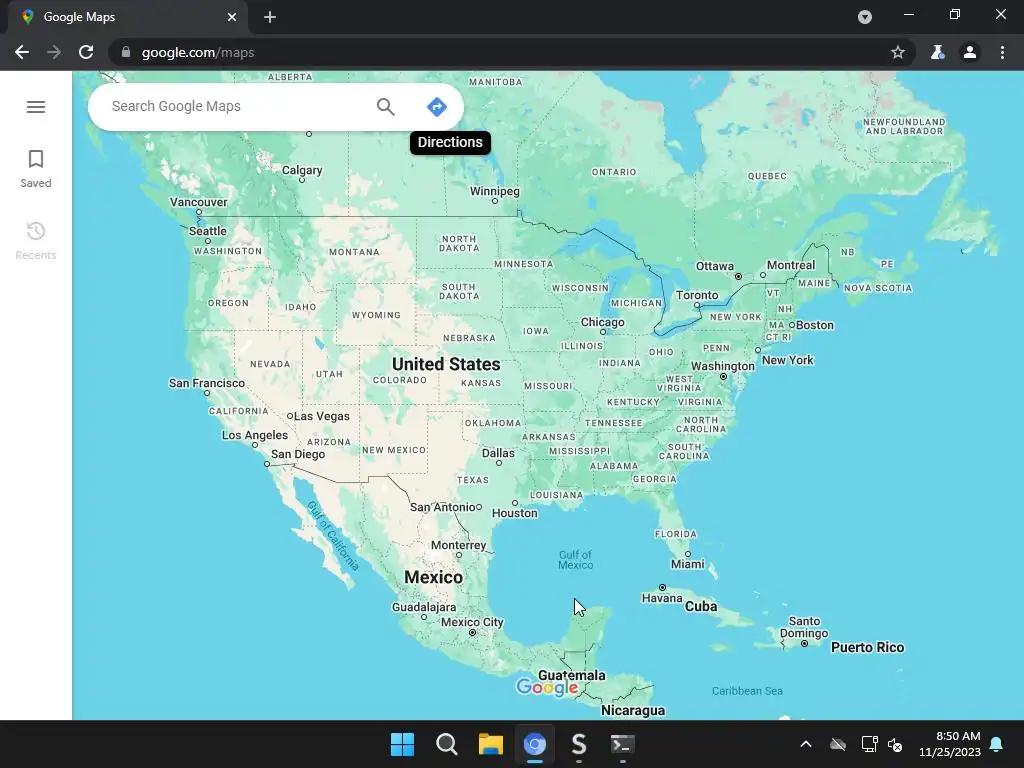Click the Havana city label
This screenshot has width=1024, height=768.
click(662, 598)
